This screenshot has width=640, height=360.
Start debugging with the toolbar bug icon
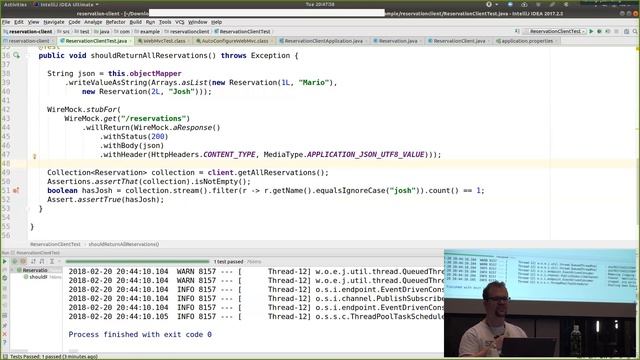click(x=599, y=31)
